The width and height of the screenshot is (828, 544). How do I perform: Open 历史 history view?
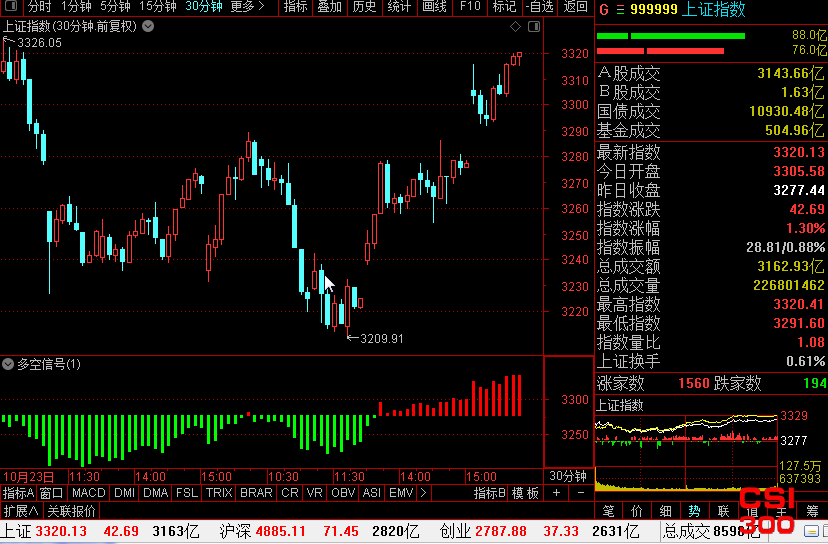pyautogui.click(x=364, y=6)
